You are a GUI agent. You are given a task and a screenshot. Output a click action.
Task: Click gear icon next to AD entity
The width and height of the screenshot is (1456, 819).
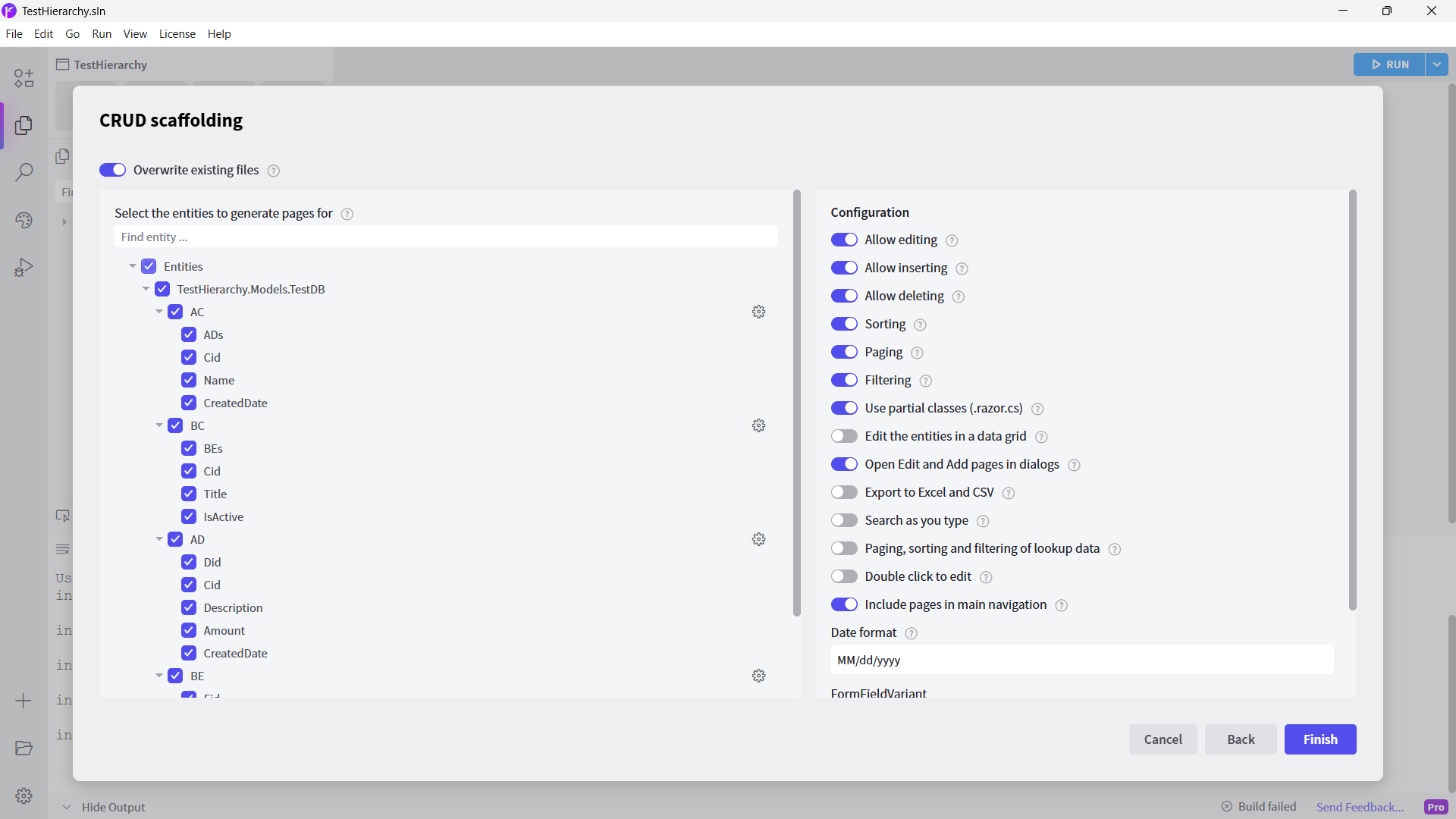(758, 539)
